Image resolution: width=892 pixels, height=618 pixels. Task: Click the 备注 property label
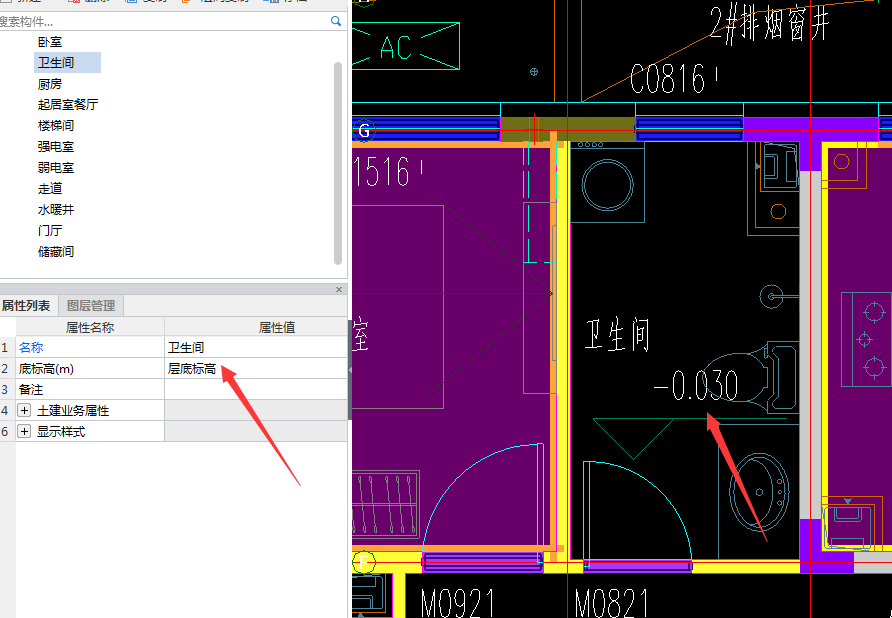tap(31, 390)
